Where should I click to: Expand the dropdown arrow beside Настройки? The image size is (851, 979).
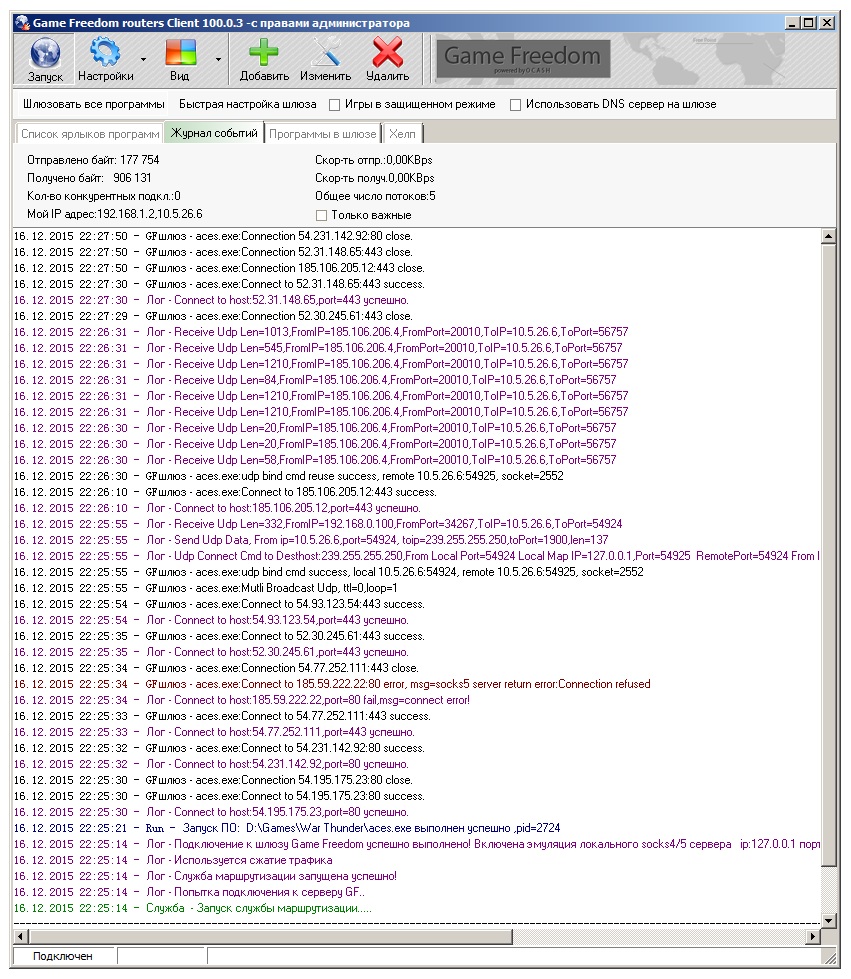tap(144, 59)
